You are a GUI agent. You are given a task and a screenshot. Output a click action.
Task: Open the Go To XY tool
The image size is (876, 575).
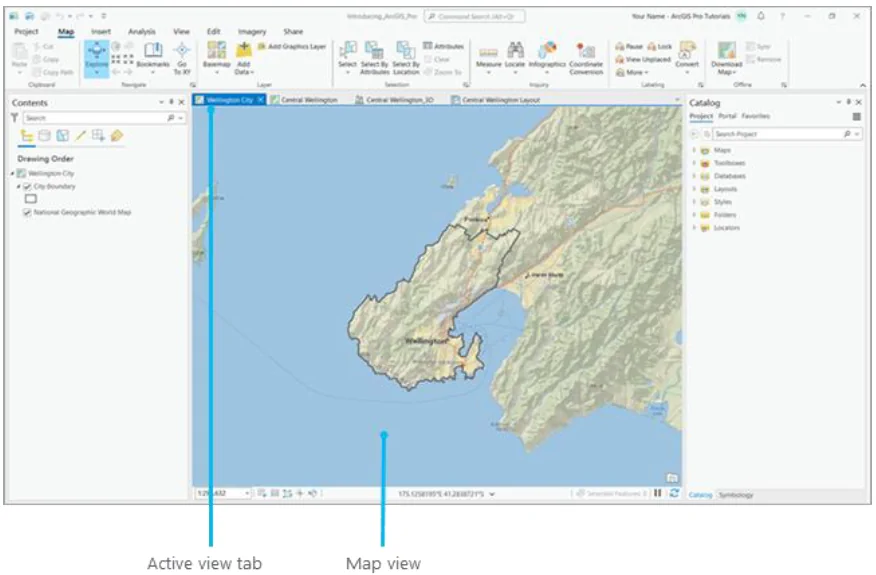(182, 58)
